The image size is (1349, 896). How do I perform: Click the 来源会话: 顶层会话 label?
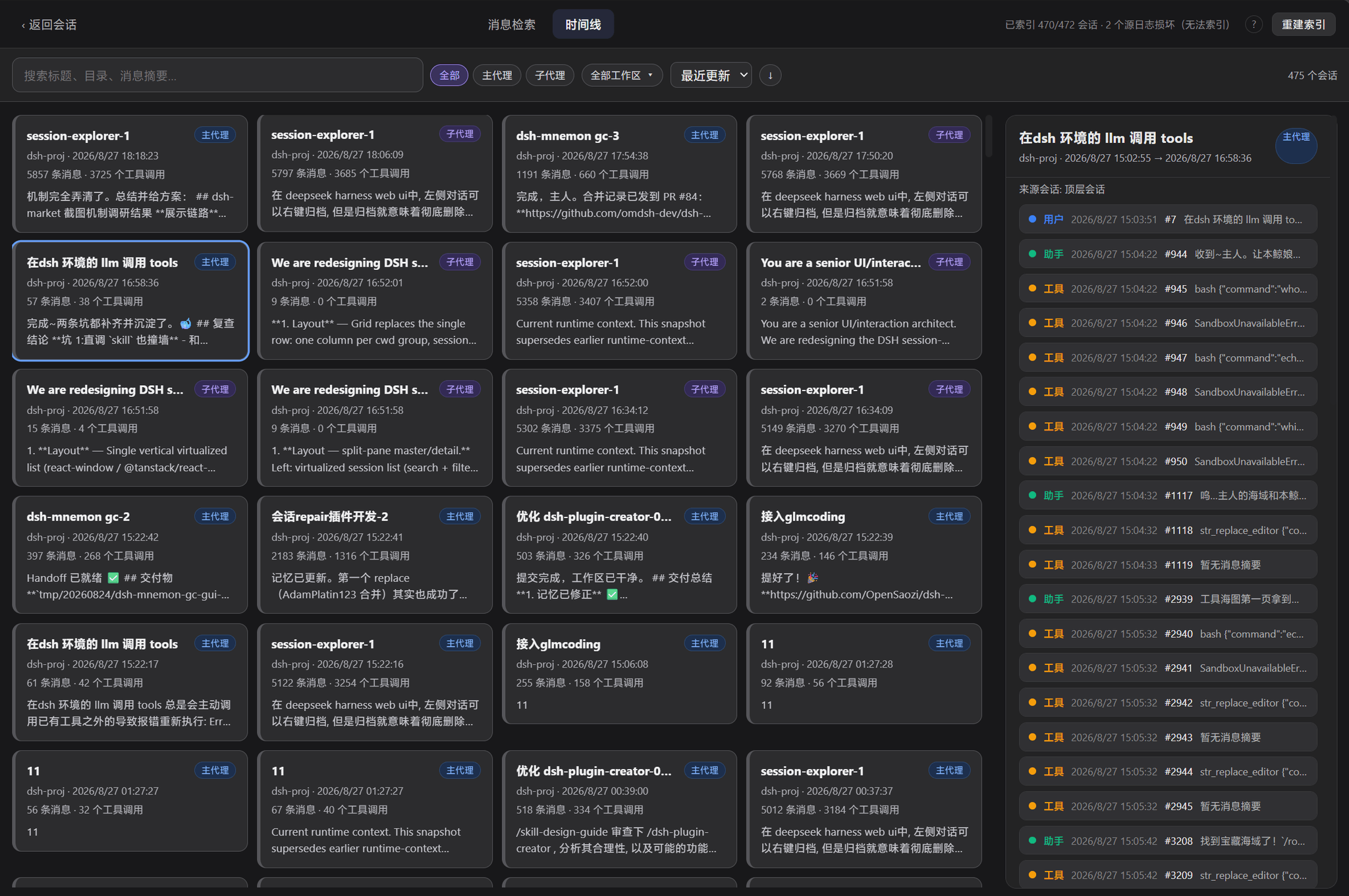coord(1062,190)
